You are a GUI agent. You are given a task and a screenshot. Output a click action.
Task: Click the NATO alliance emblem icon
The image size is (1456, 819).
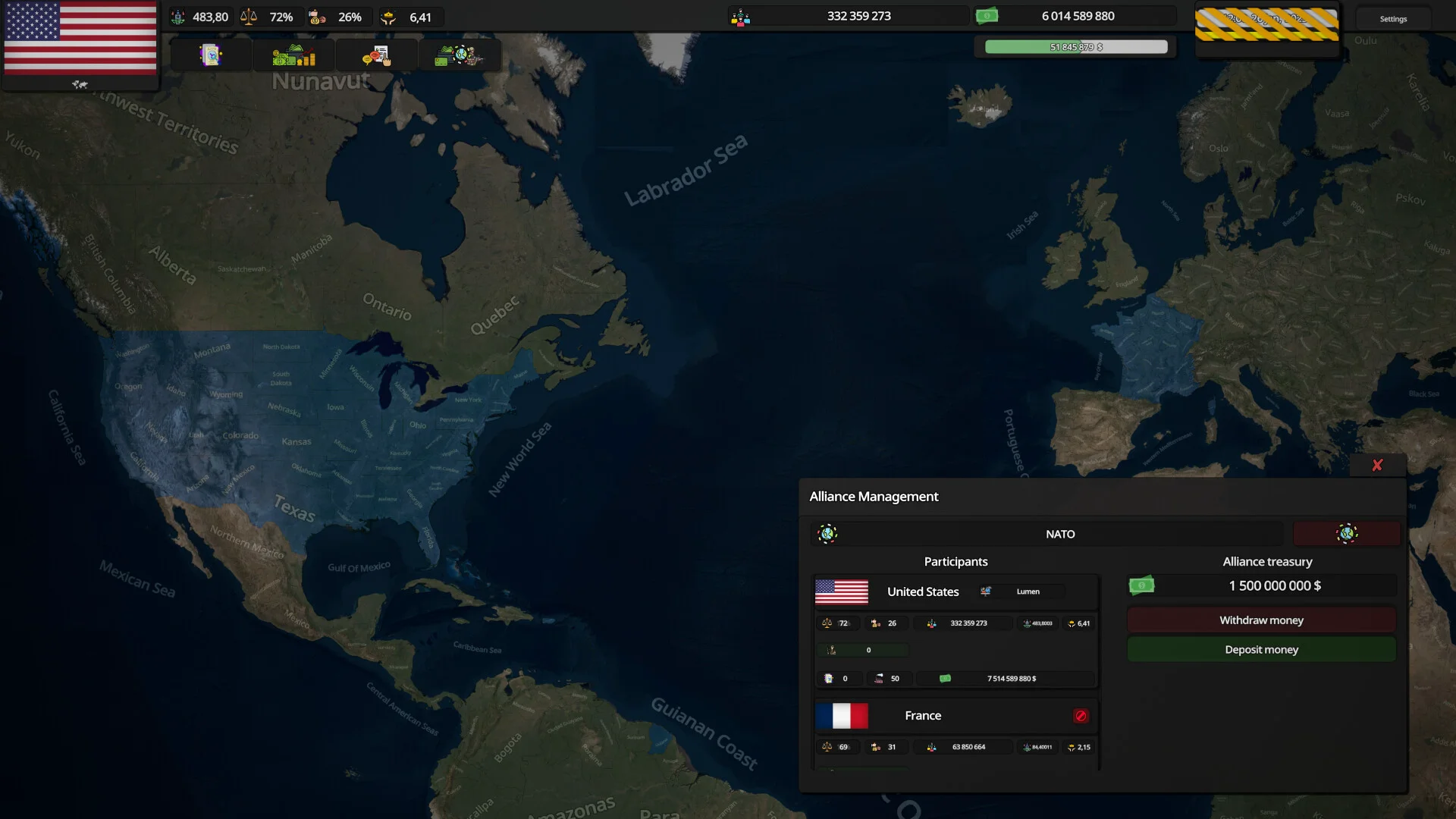click(x=828, y=533)
